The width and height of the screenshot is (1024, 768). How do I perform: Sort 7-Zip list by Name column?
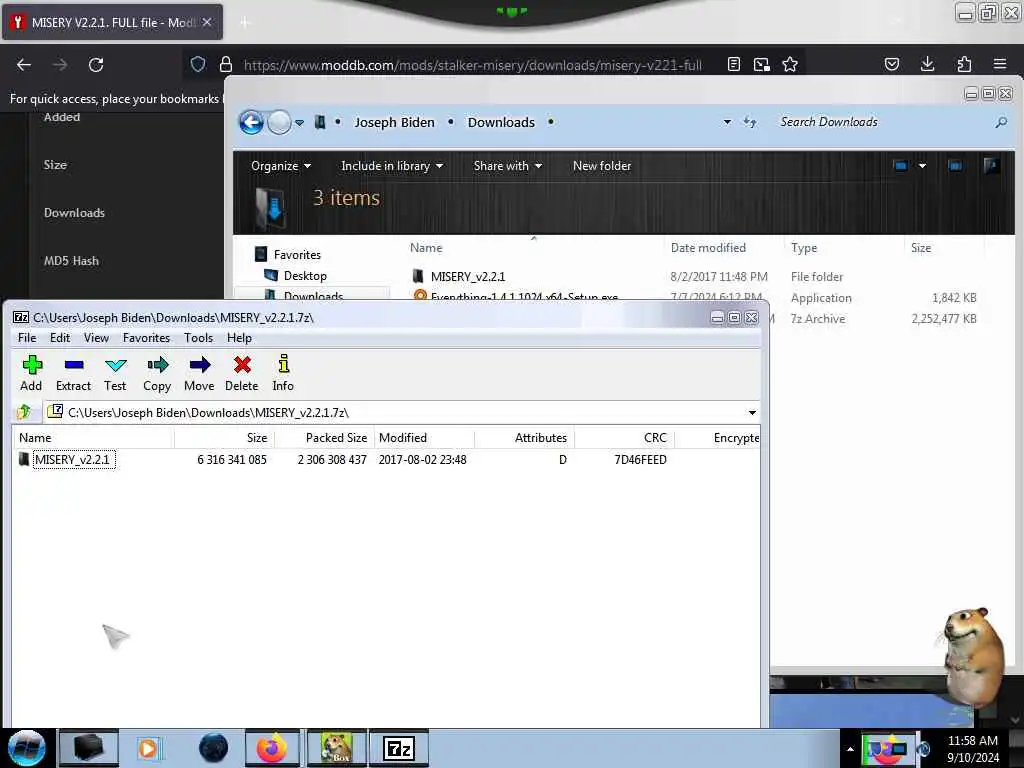(x=93, y=438)
